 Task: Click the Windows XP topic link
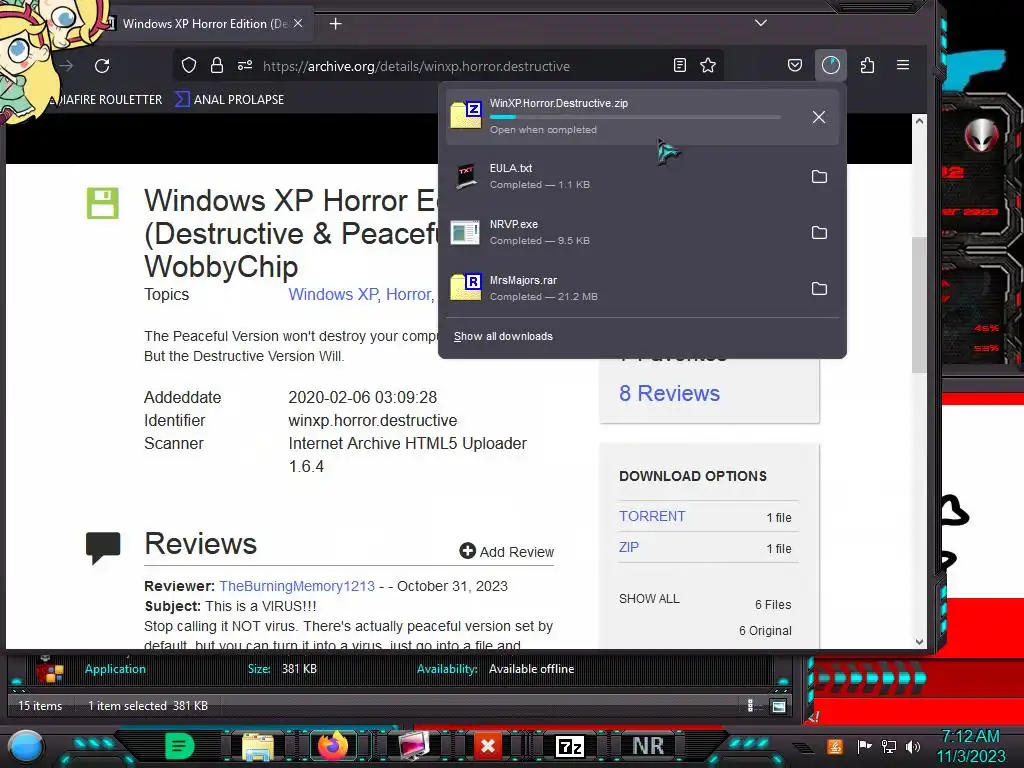click(333, 295)
